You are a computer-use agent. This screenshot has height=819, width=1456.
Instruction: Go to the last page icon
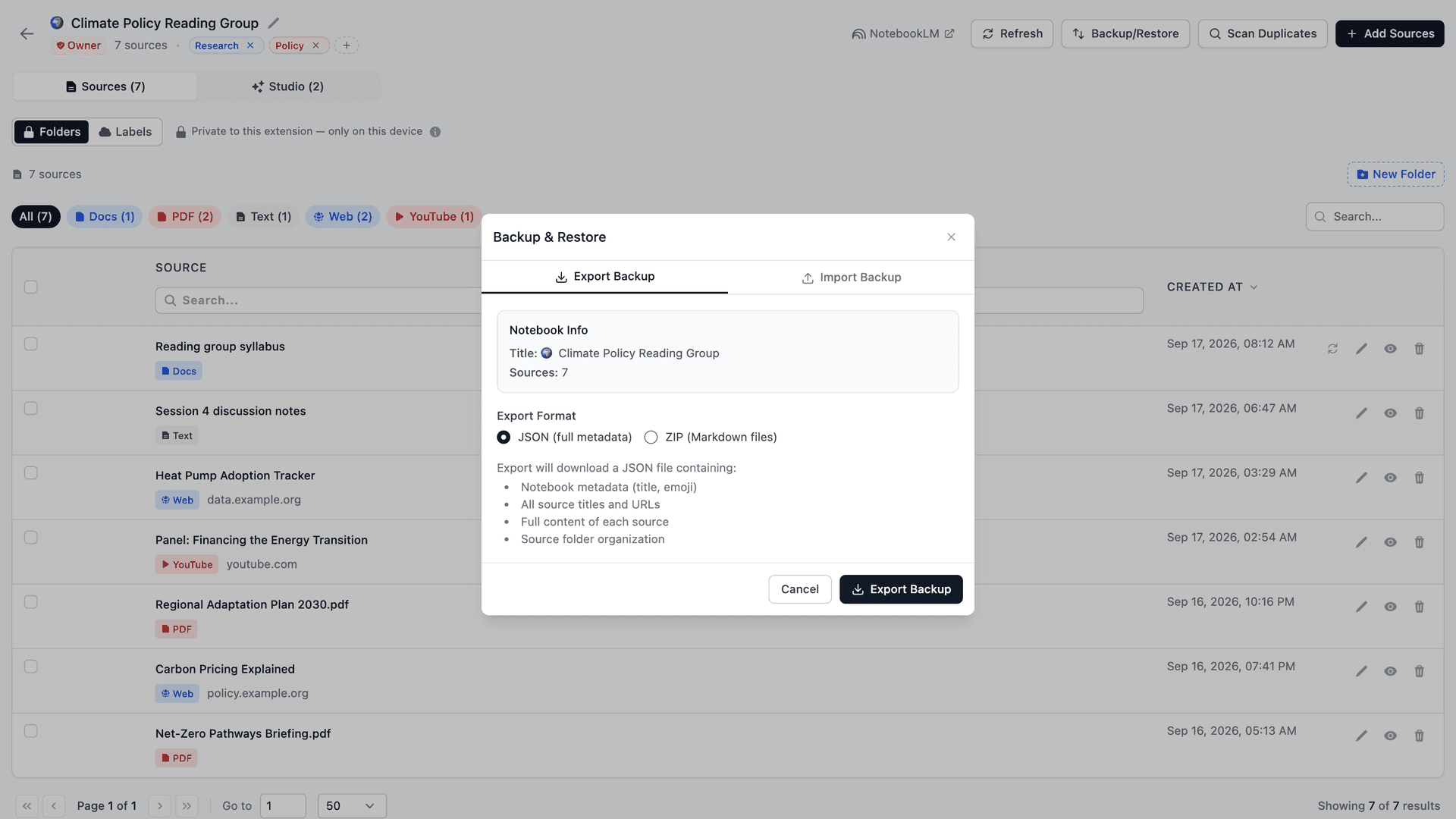187,806
